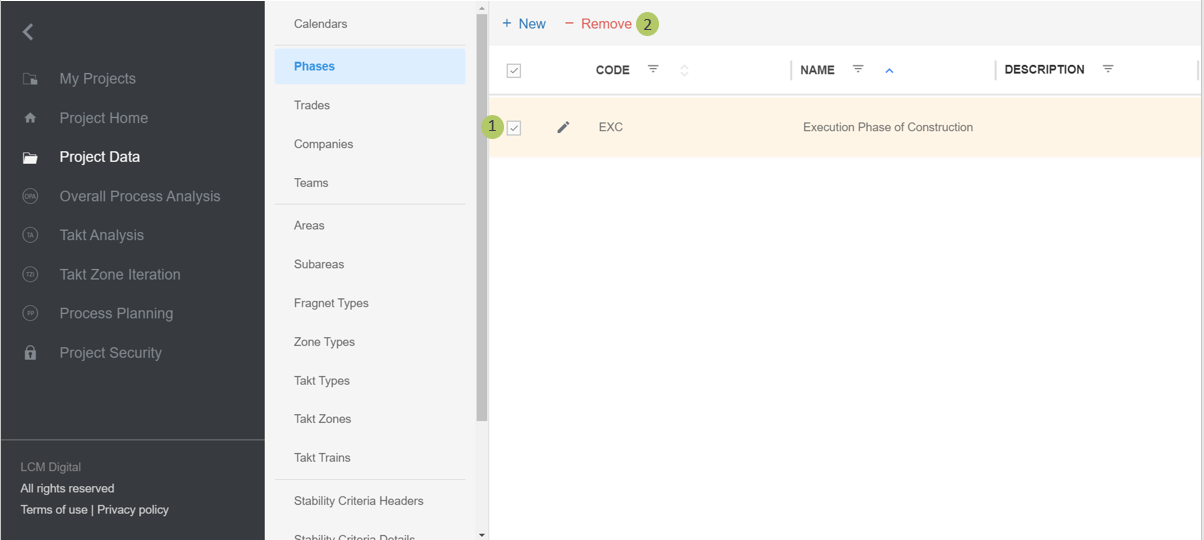Uncheck the EXC row checkbox
This screenshot has width=1204, height=540.
pos(514,128)
